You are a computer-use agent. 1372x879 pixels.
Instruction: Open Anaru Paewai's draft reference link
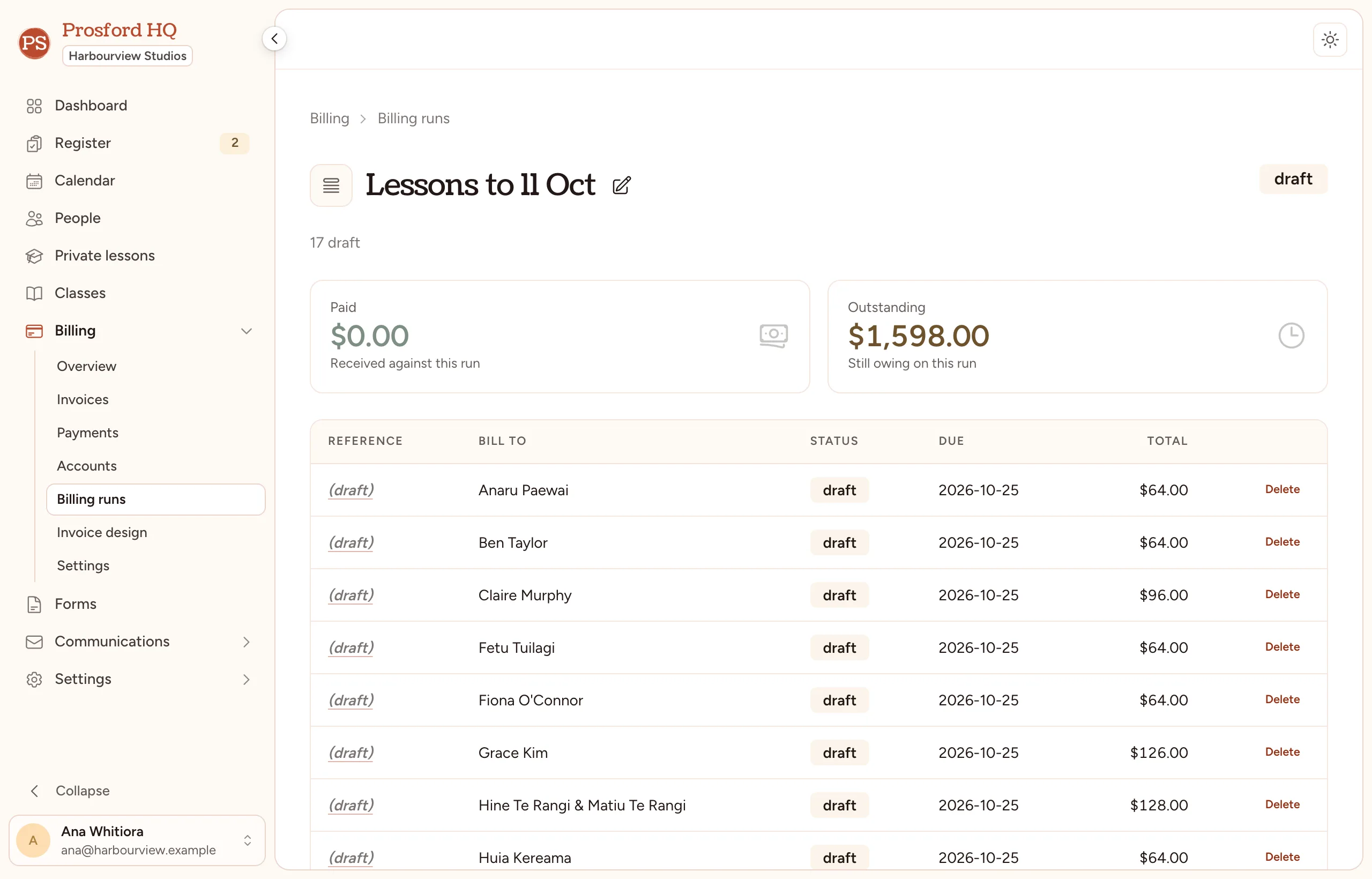[351, 490]
